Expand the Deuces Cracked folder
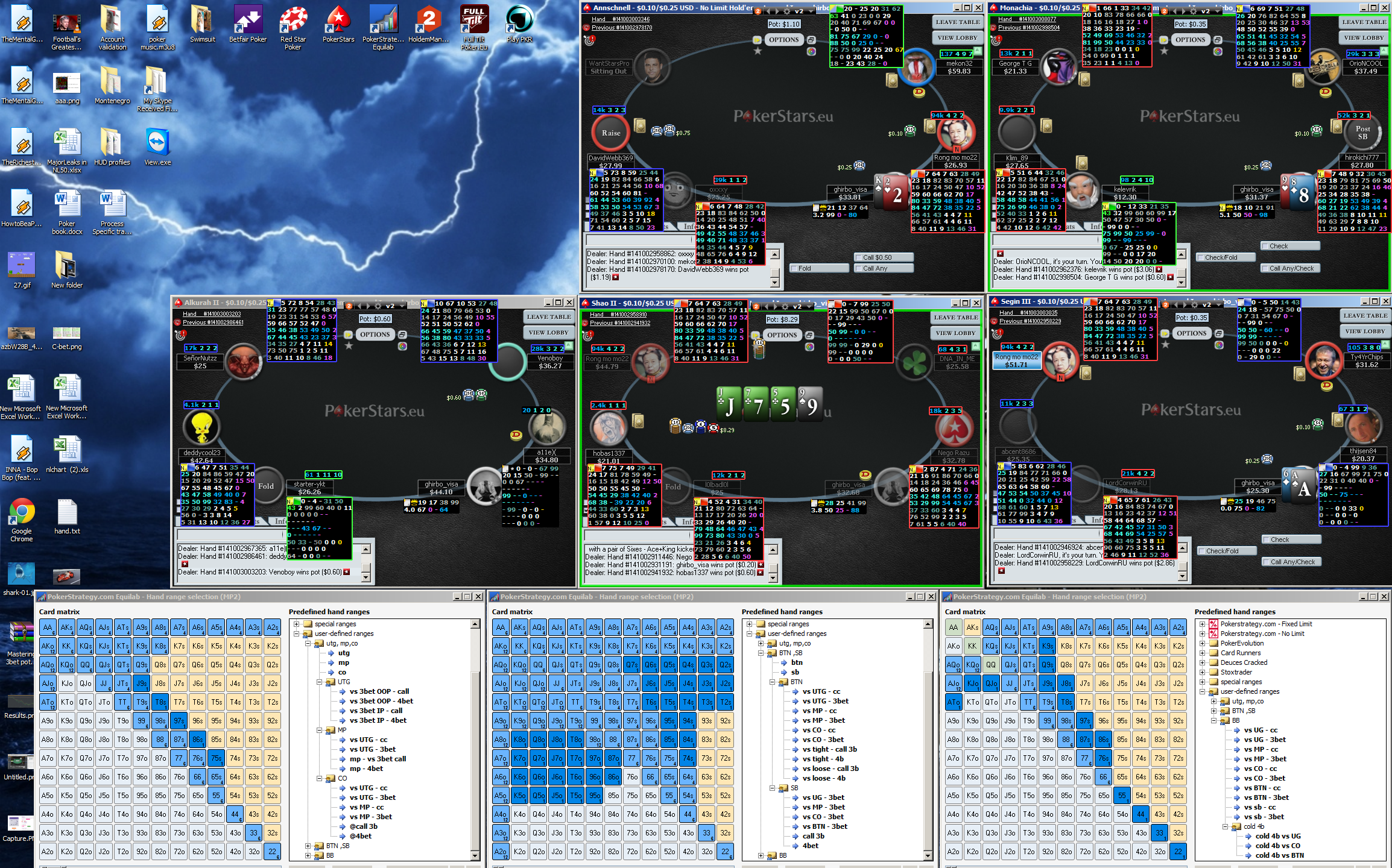The height and width of the screenshot is (868, 1392). (x=1203, y=662)
